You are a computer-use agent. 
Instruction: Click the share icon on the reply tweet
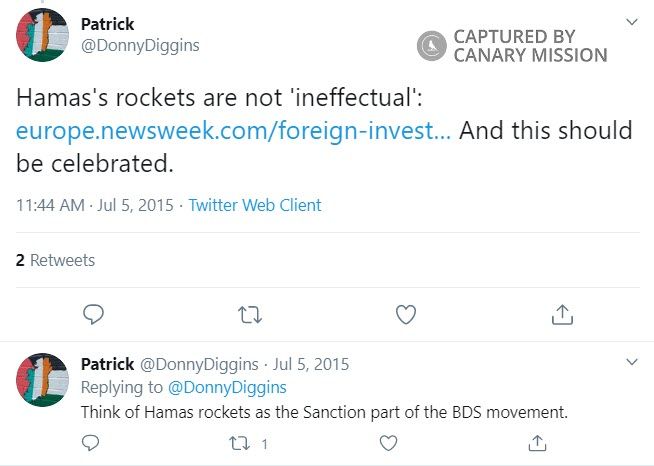[536, 442]
